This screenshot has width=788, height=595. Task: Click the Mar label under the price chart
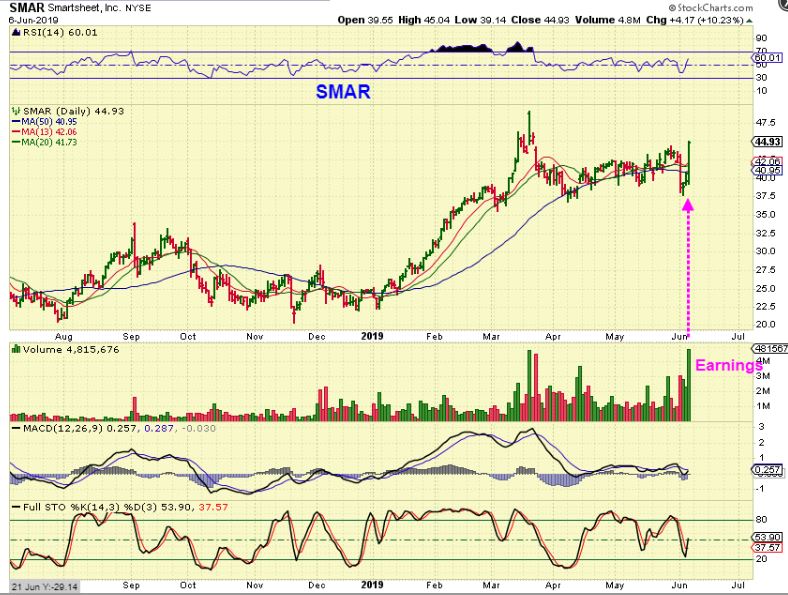(x=491, y=336)
